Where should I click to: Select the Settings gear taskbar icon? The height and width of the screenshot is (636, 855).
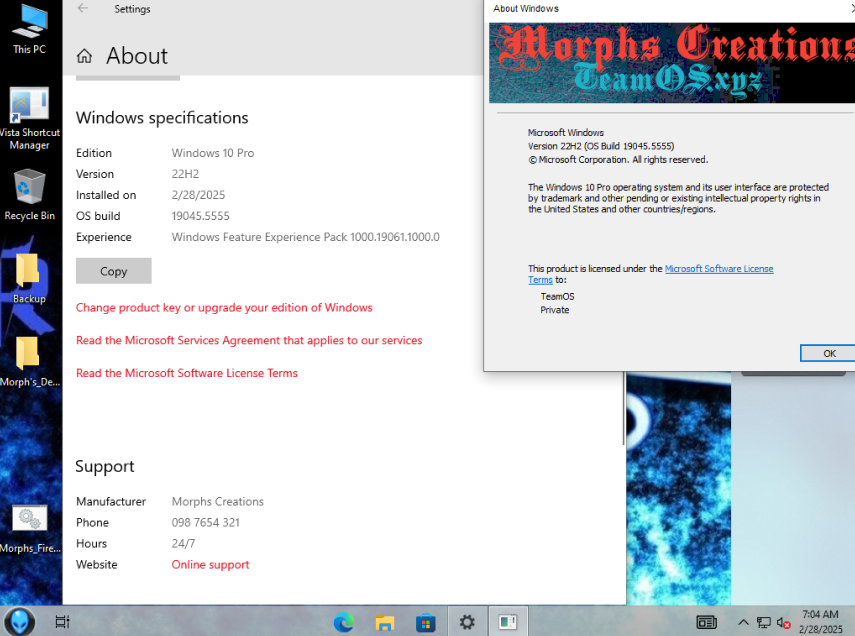click(467, 622)
